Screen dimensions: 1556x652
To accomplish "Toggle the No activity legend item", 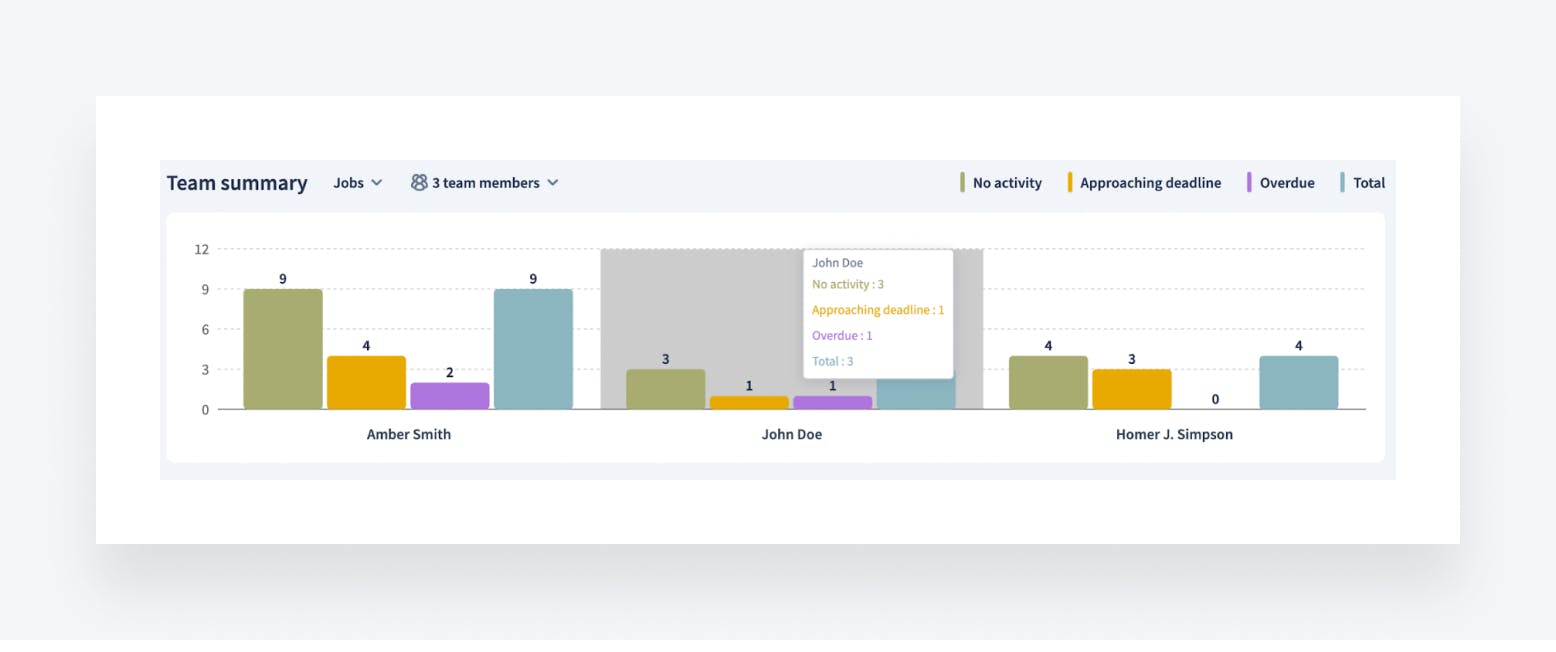I will (x=1006, y=183).
